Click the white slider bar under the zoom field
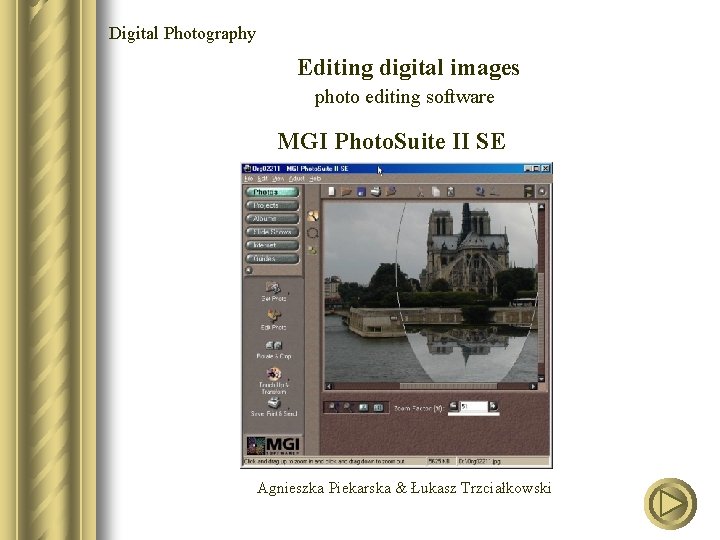 tap(473, 414)
